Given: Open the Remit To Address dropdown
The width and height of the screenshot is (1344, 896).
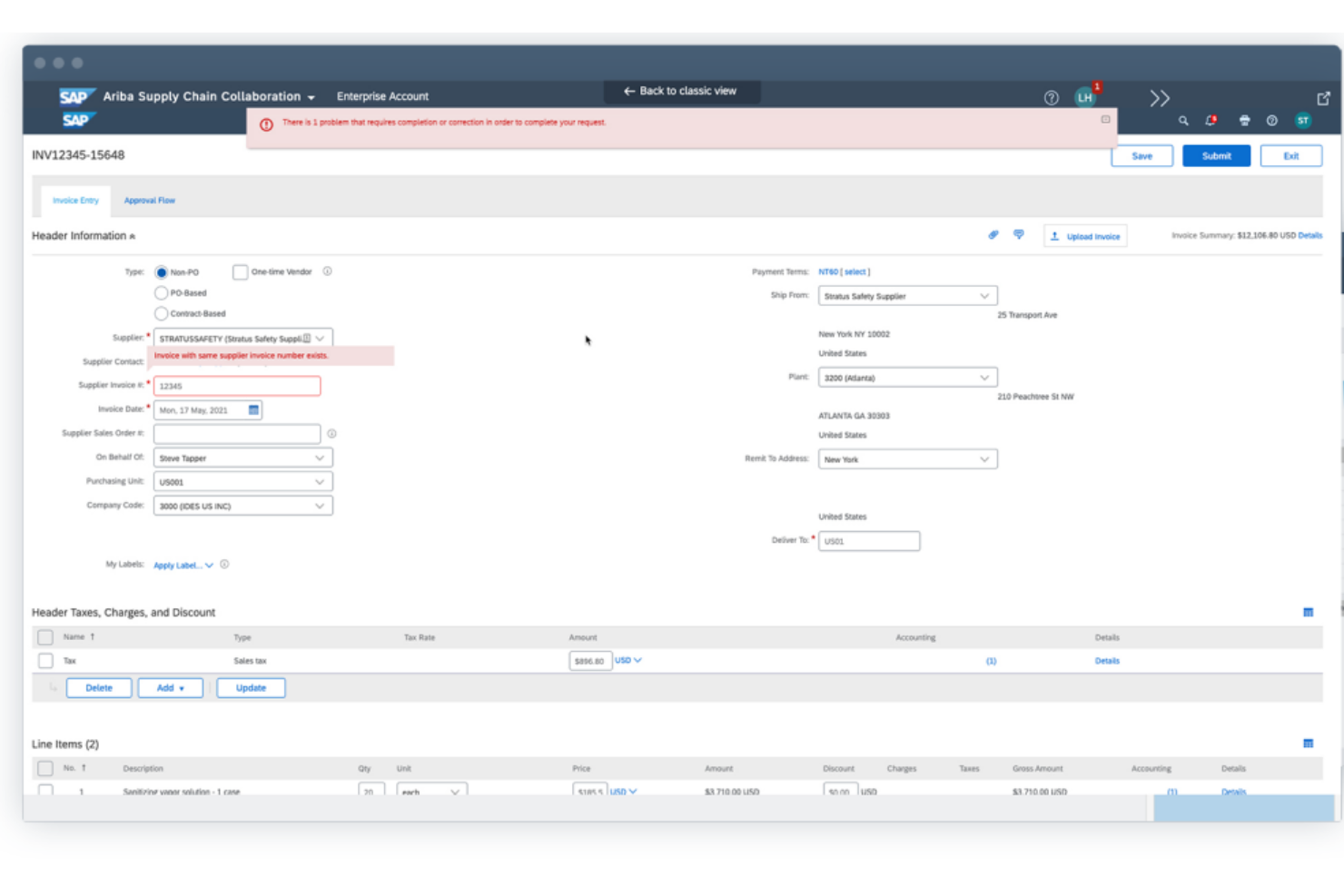Looking at the screenshot, I should click(907, 459).
